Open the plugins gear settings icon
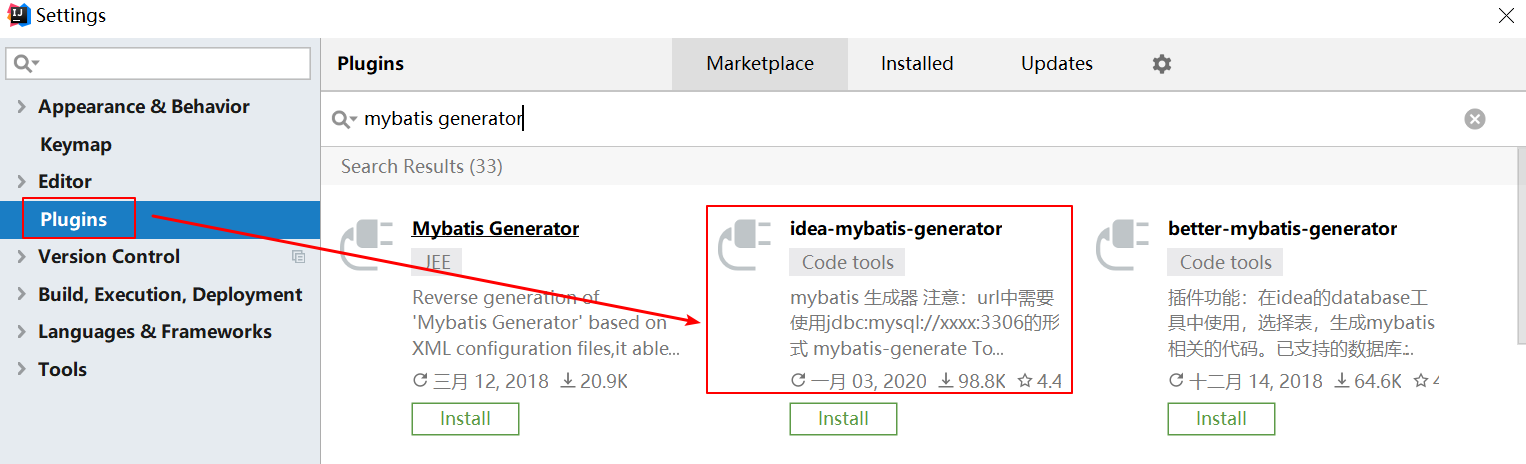 [x=1161, y=64]
